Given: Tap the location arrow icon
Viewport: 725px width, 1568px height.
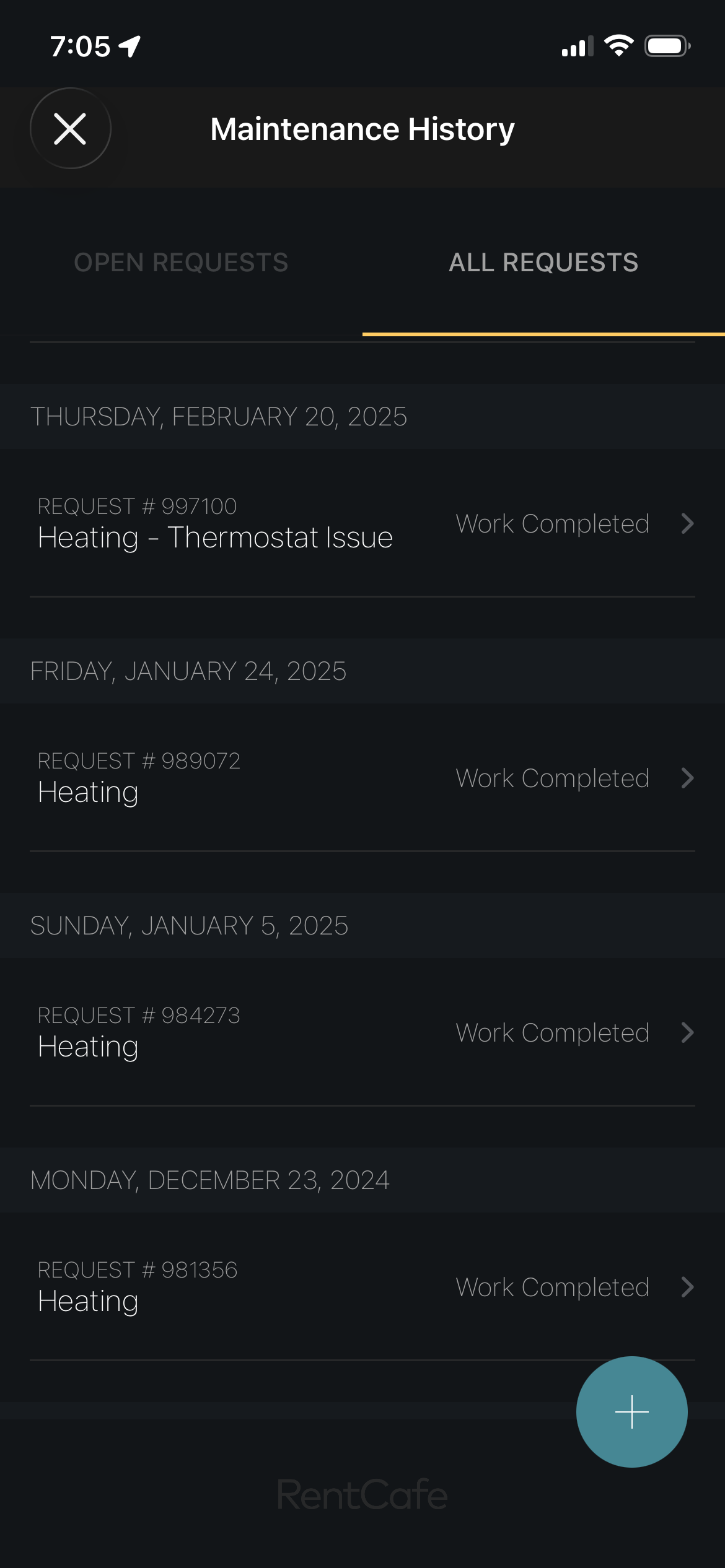Looking at the screenshot, I should click(x=130, y=46).
